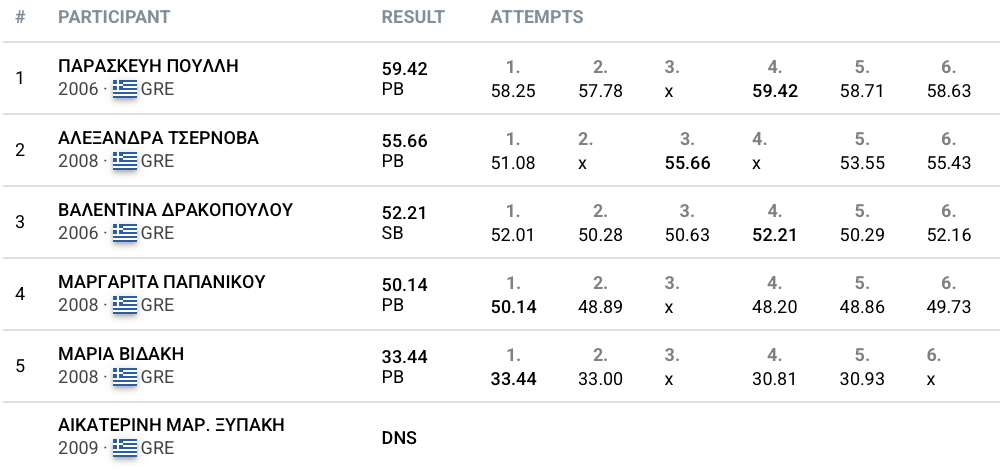Viewport: 1000px width, 470px height.
Task: Open participant ΠΑΡΑΣΚΕΥΗ ΠΟΥΛΛΗ profile
Action: tap(148, 66)
